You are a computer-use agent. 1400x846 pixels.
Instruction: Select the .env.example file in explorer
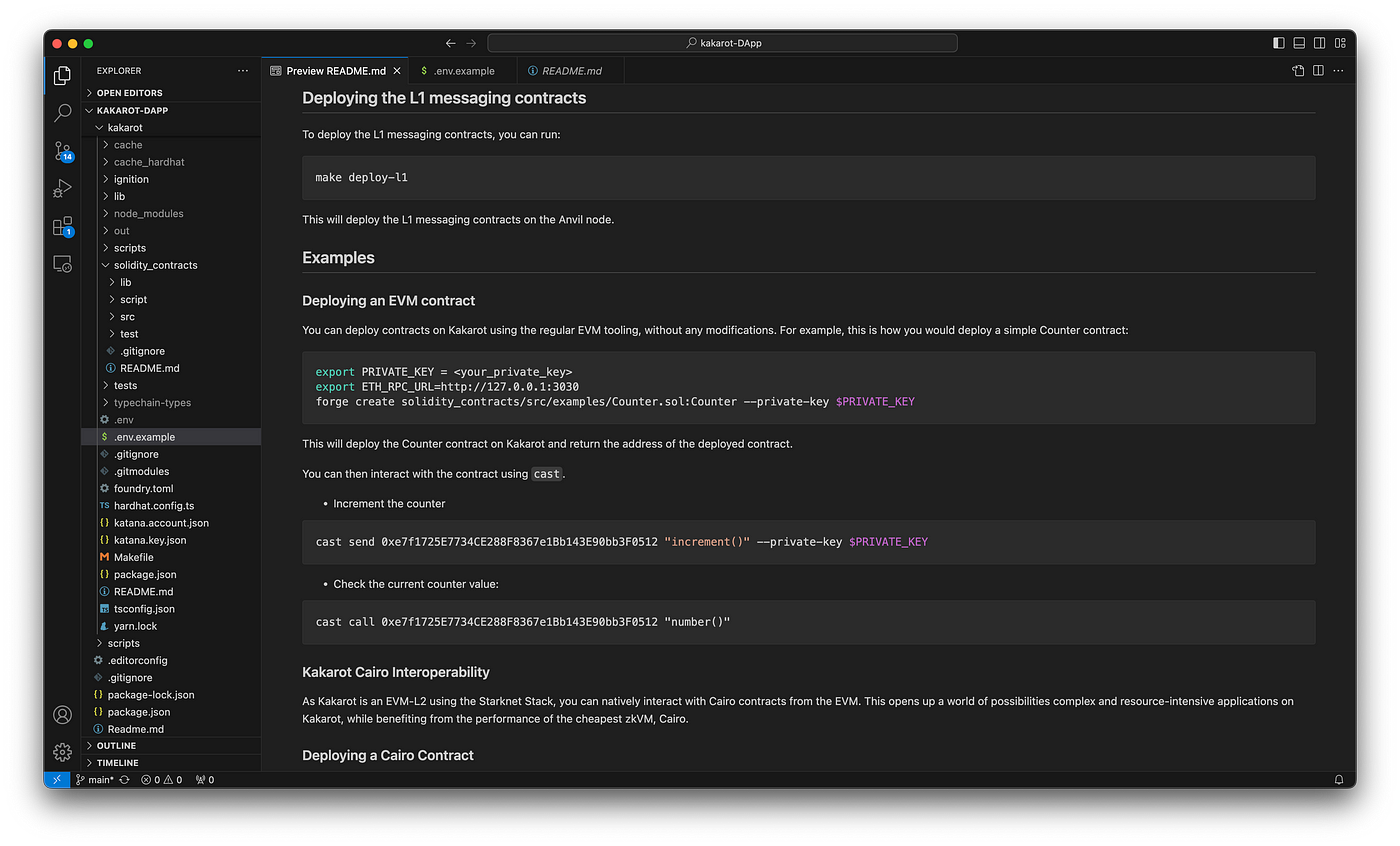coord(171,437)
